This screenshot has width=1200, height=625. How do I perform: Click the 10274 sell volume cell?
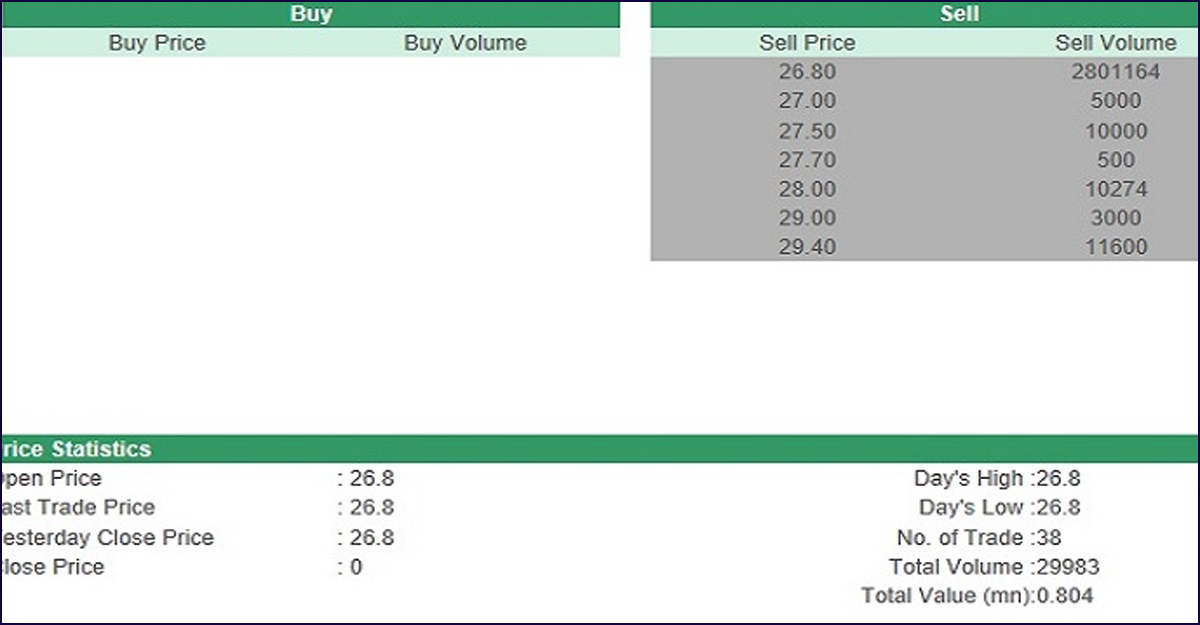pyautogui.click(x=1115, y=189)
